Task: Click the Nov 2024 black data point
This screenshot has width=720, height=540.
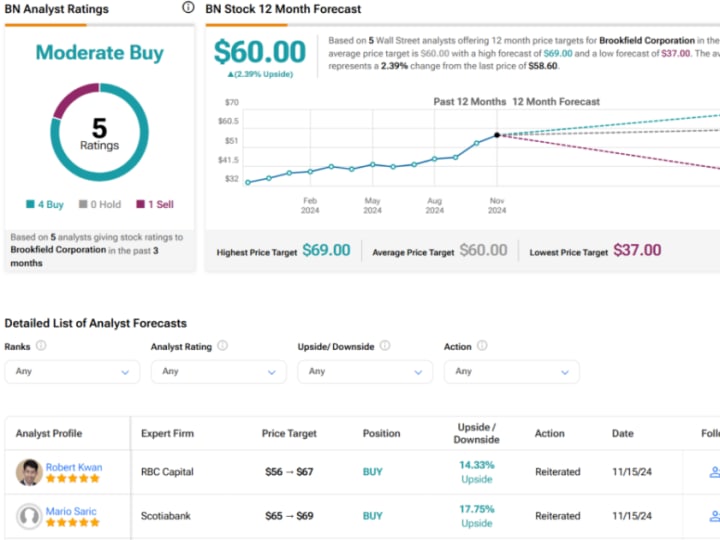Action: (x=497, y=135)
